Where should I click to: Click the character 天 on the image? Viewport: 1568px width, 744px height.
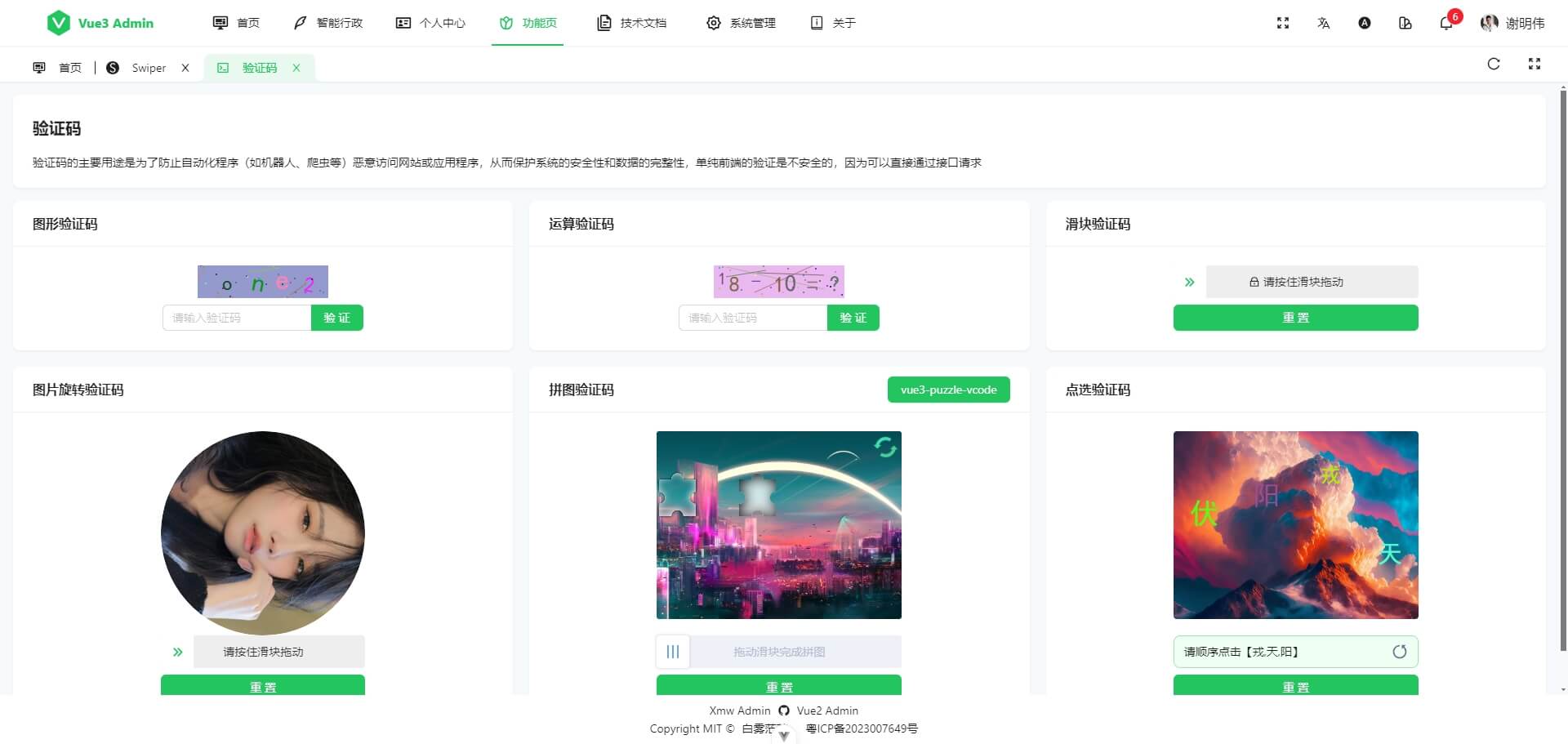pyautogui.click(x=1390, y=554)
